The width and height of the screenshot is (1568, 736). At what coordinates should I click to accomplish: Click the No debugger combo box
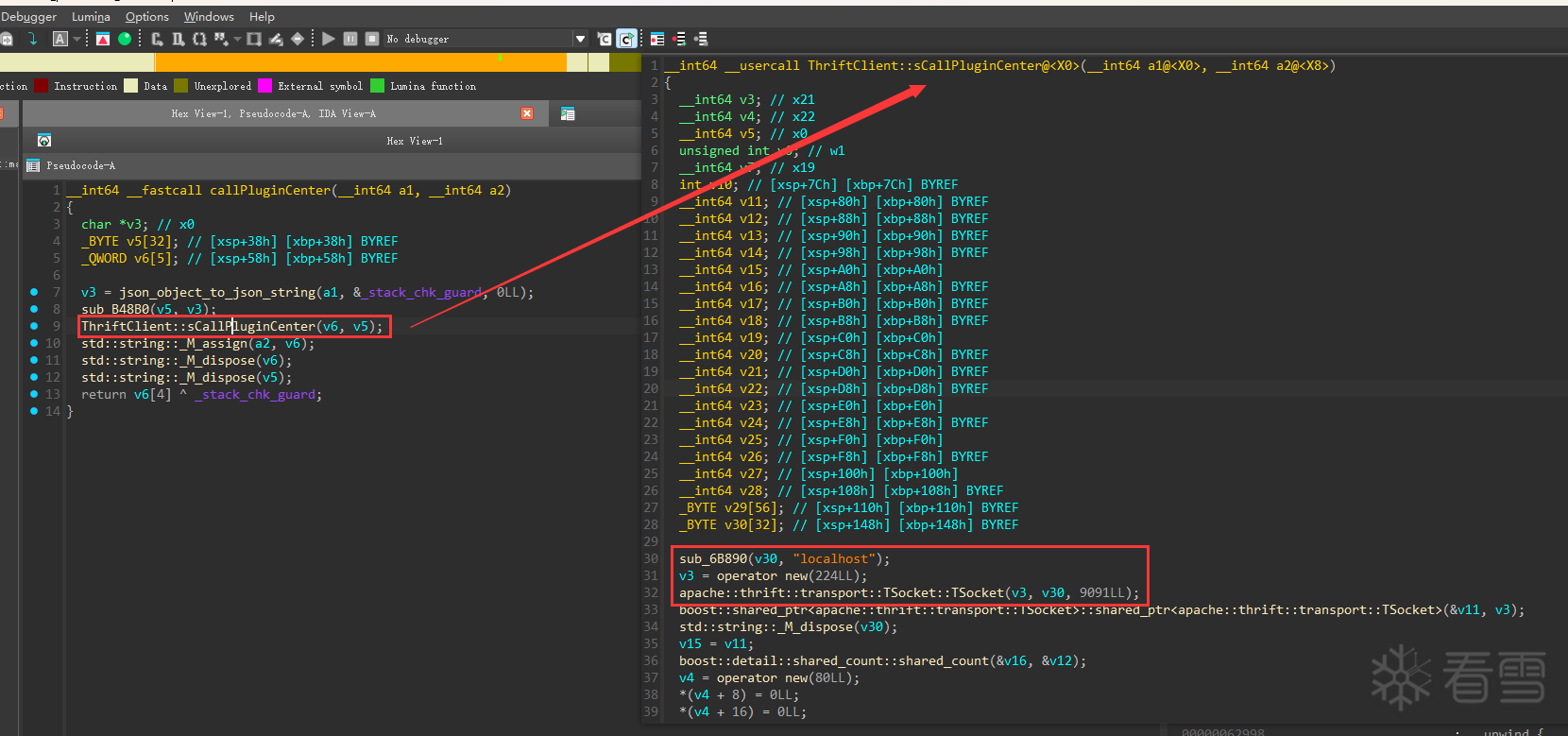(485, 39)
